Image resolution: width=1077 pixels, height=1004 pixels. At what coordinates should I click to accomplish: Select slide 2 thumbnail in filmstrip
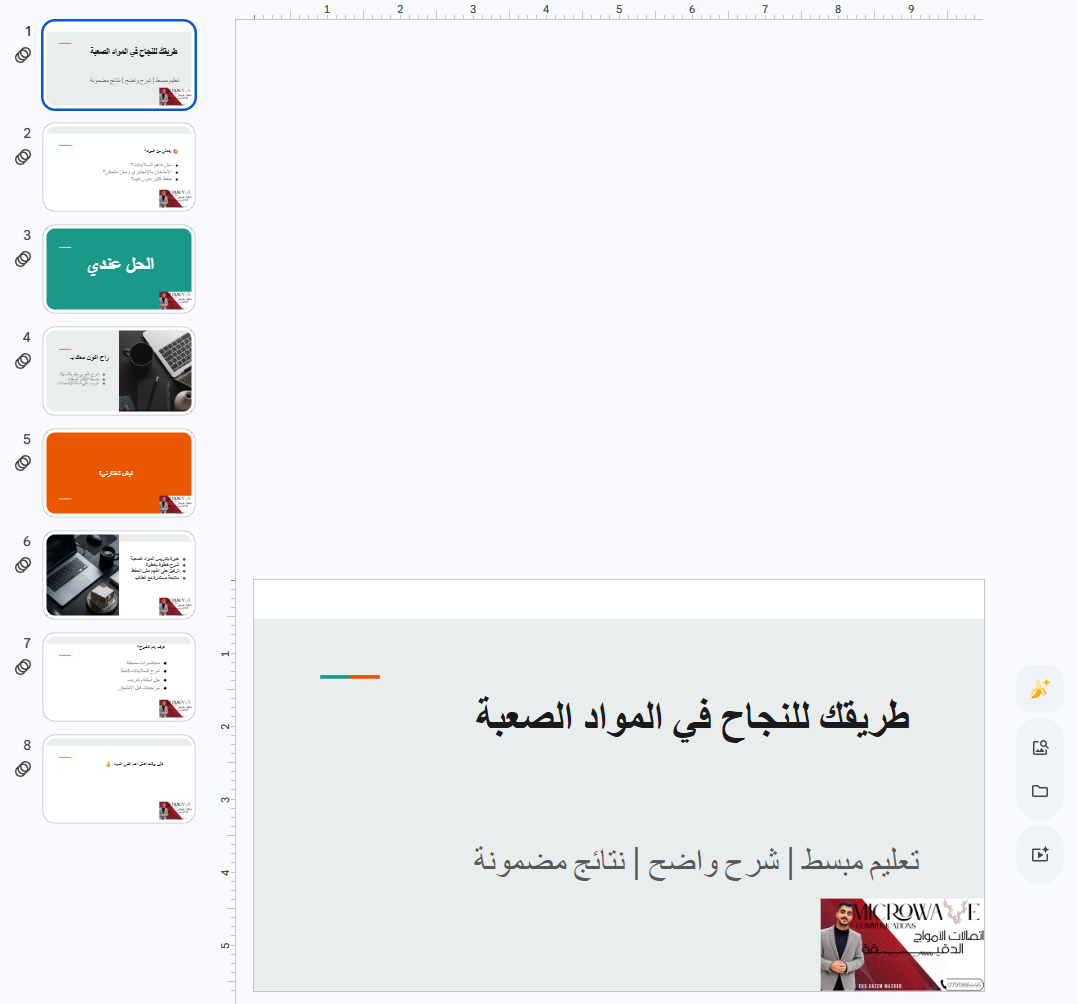click(x=119, y=167)
